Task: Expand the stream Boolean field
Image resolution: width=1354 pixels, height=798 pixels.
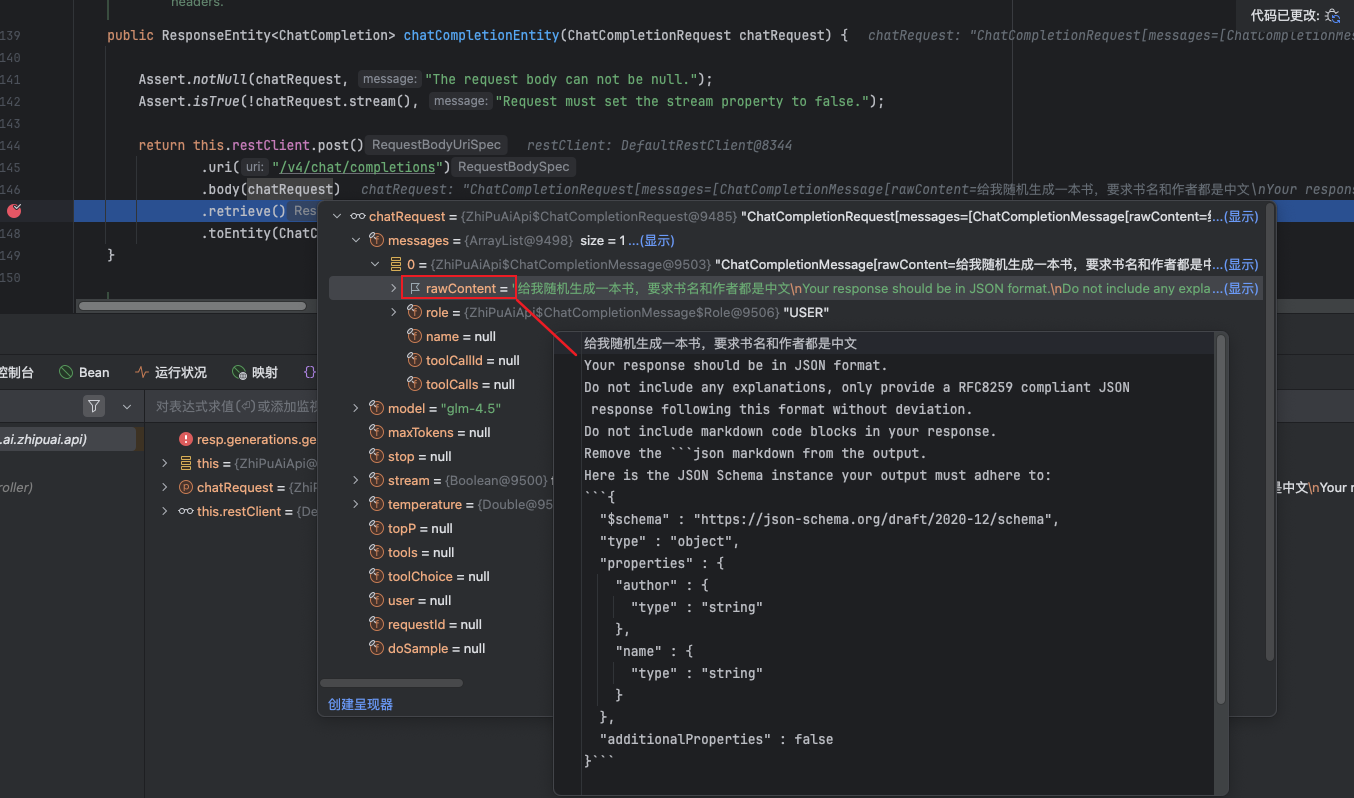Action: click(x=356, y=480)
